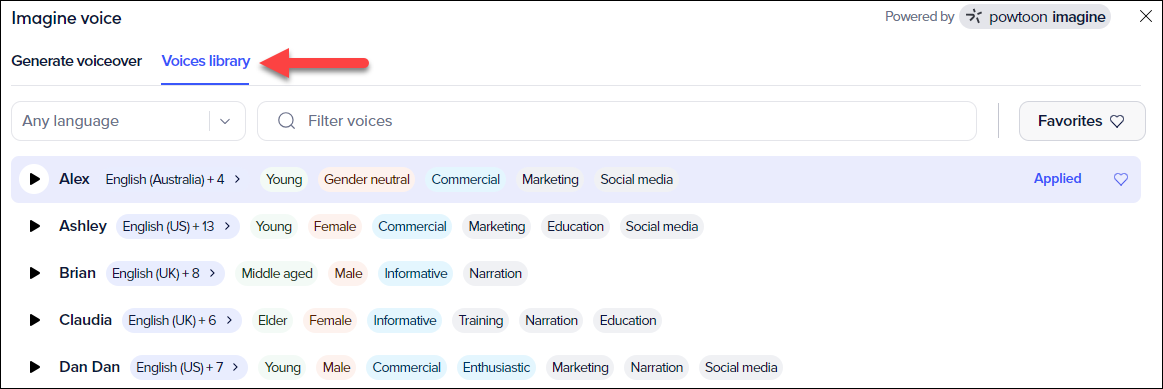Select the Claudia voice name
1163x389 pixels.
click(85, 320)
